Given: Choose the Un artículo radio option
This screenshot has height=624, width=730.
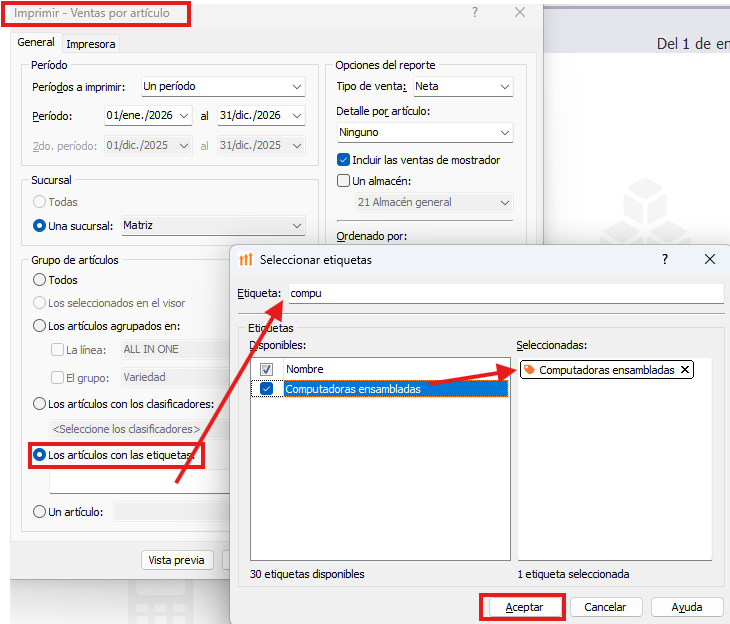Looking at the screenshot, I should tap(40, 512).
